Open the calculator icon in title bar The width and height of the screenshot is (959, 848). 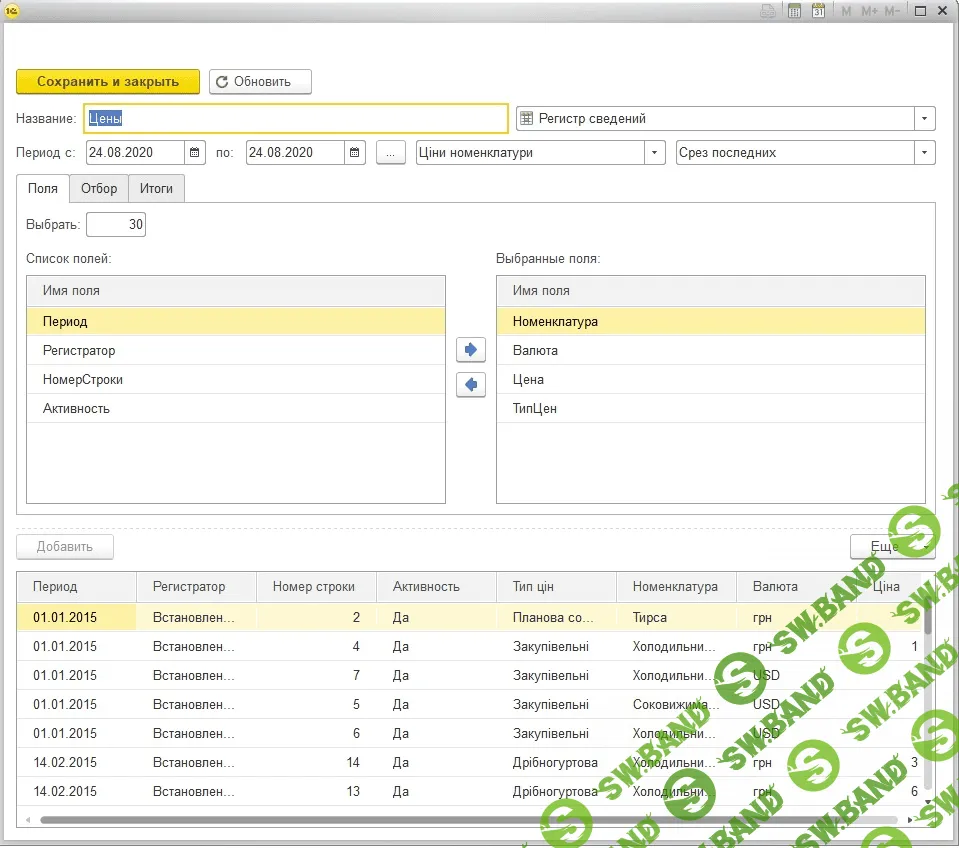click(795, 11)
